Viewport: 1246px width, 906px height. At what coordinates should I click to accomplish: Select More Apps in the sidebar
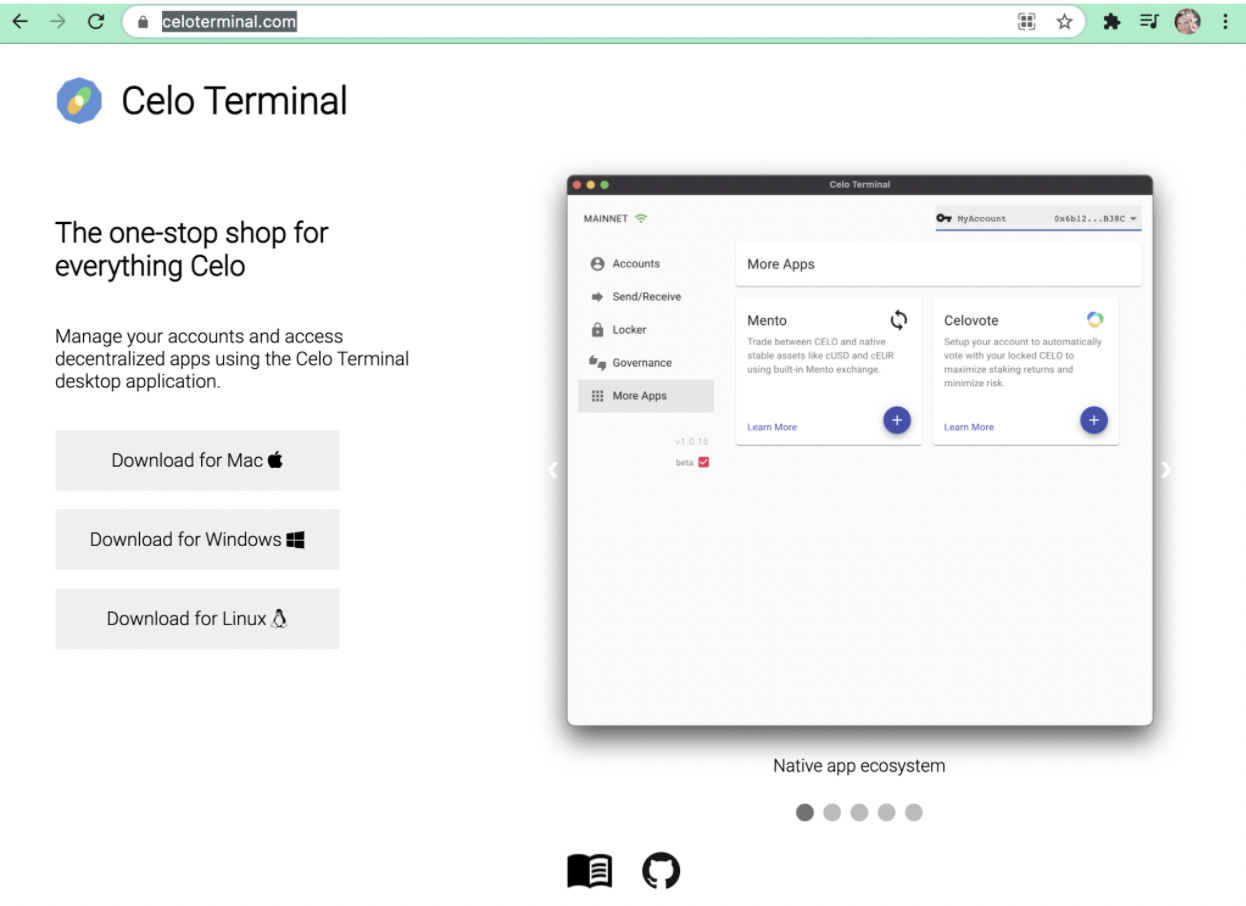tap(646, 396)
